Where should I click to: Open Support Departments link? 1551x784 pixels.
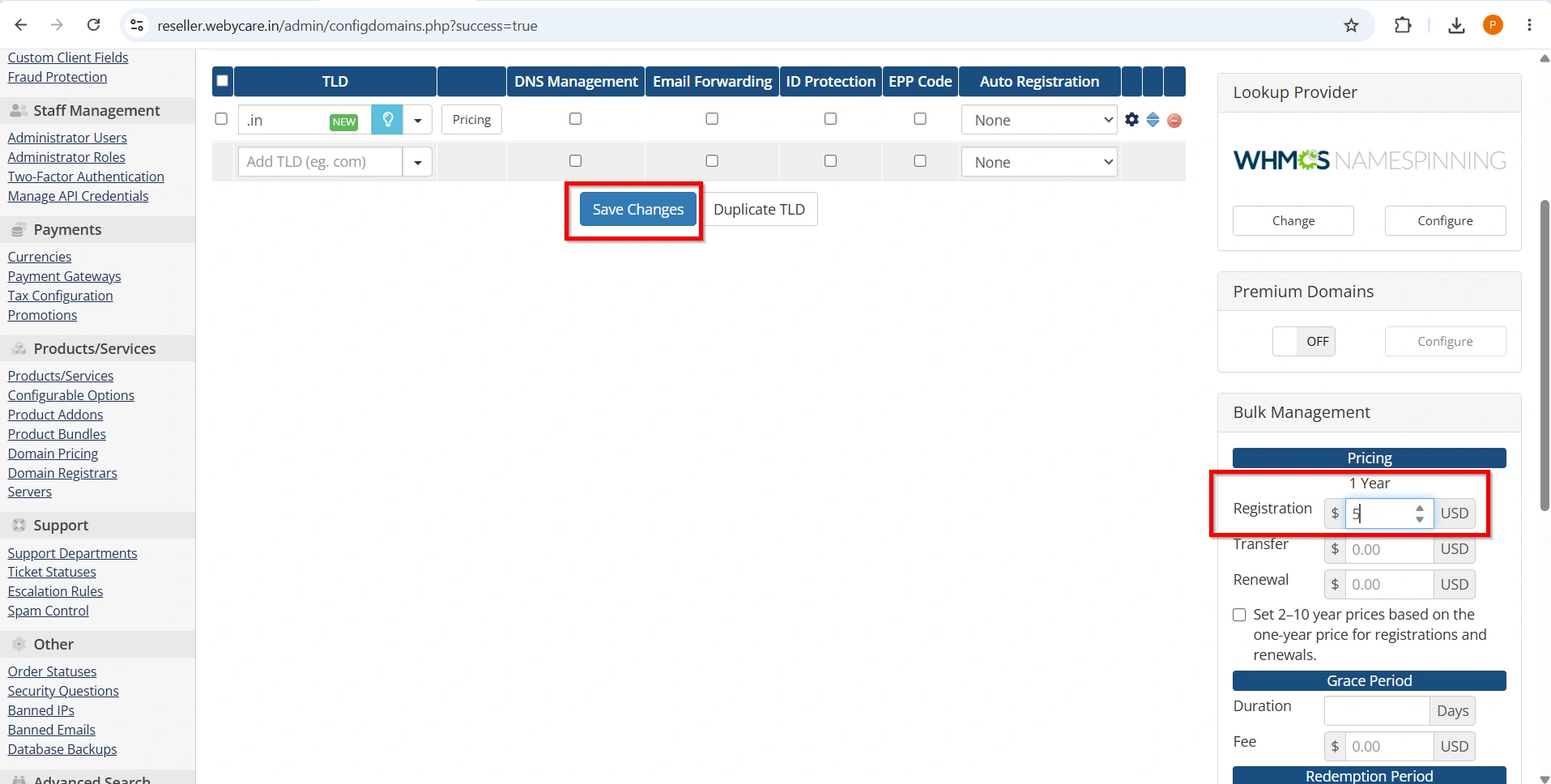click(x=72, y=553)
